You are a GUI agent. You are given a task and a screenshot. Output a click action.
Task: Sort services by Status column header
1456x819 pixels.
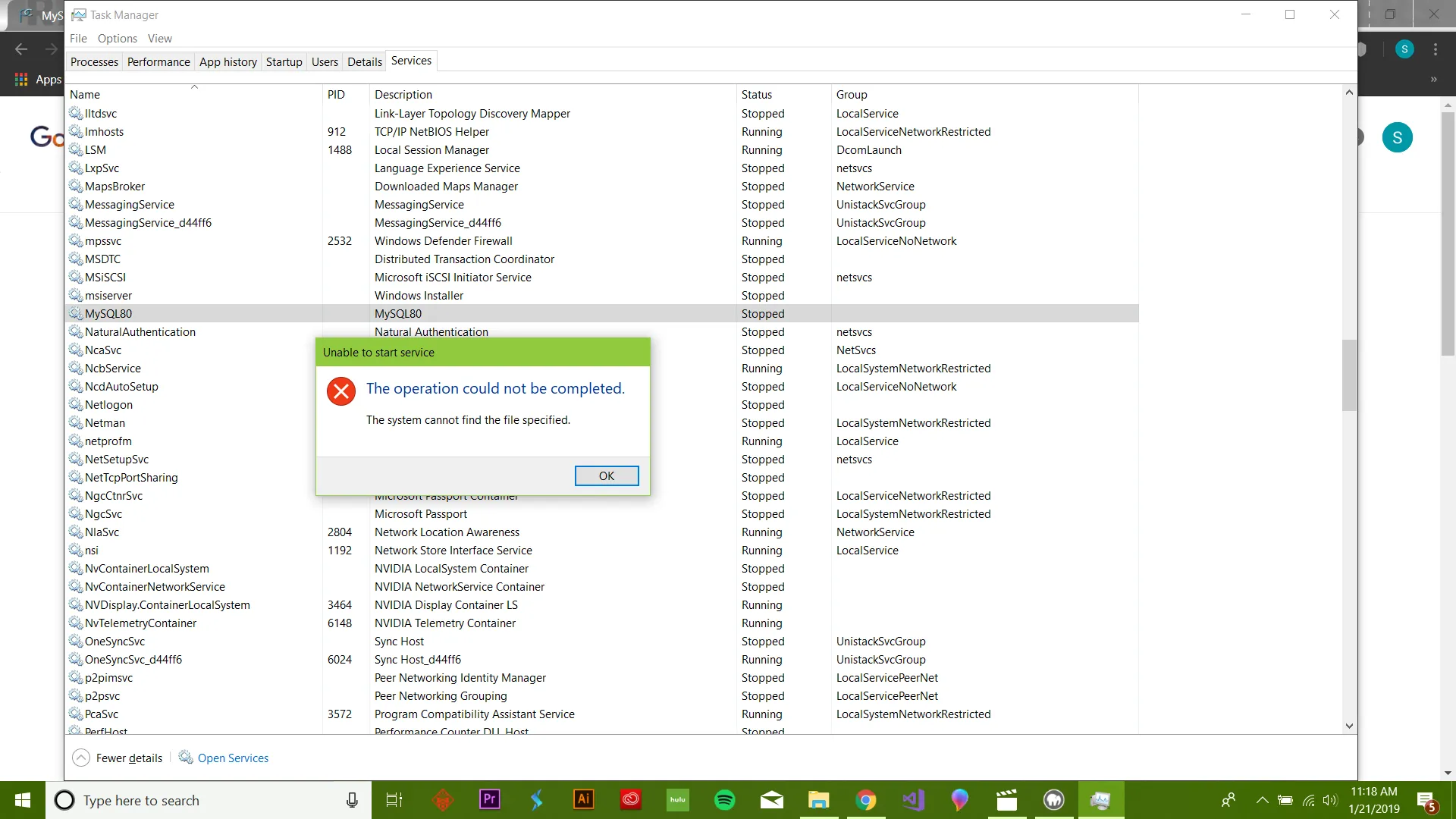756,94
